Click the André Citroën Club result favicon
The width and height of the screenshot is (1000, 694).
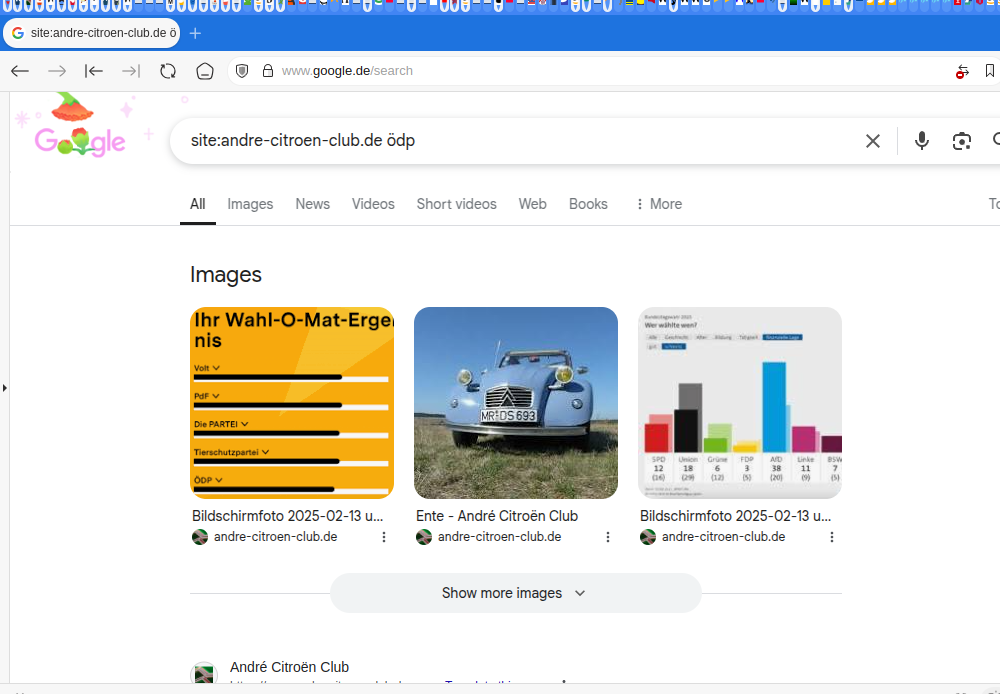tap(204, 674)
